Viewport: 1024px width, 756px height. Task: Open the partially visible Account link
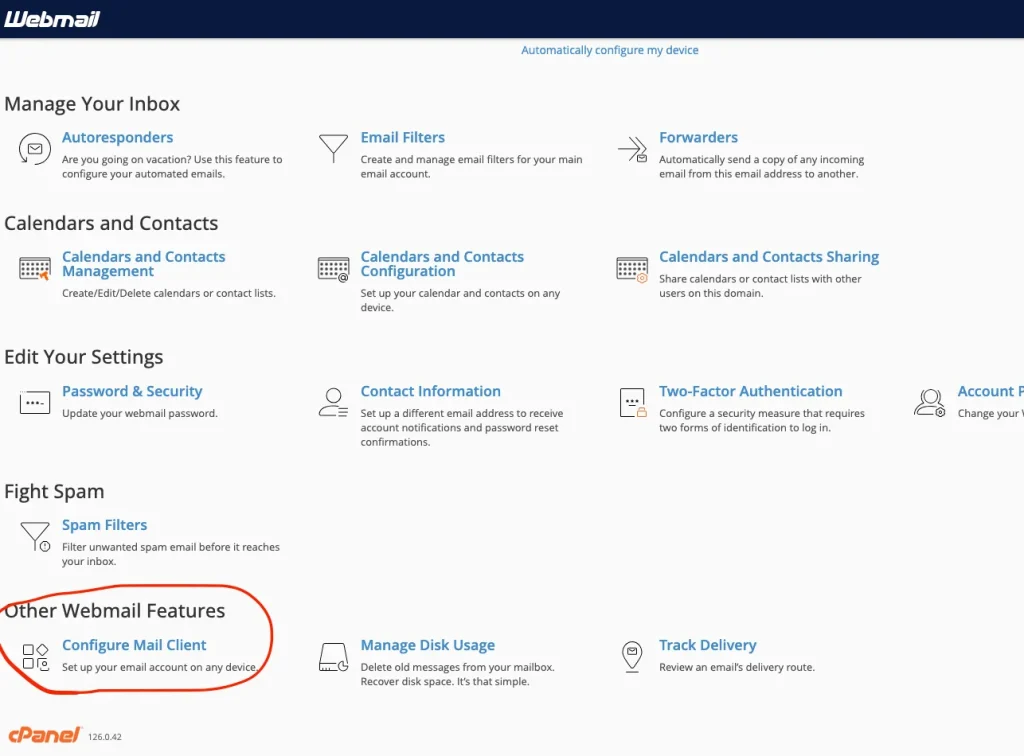[x=990, y=391]
